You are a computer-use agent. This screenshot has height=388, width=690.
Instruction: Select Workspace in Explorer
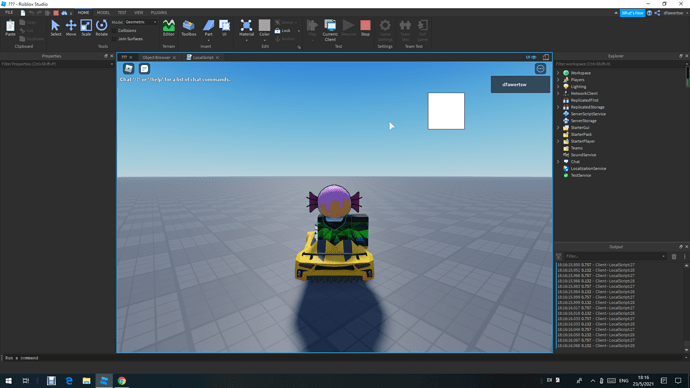581,73
